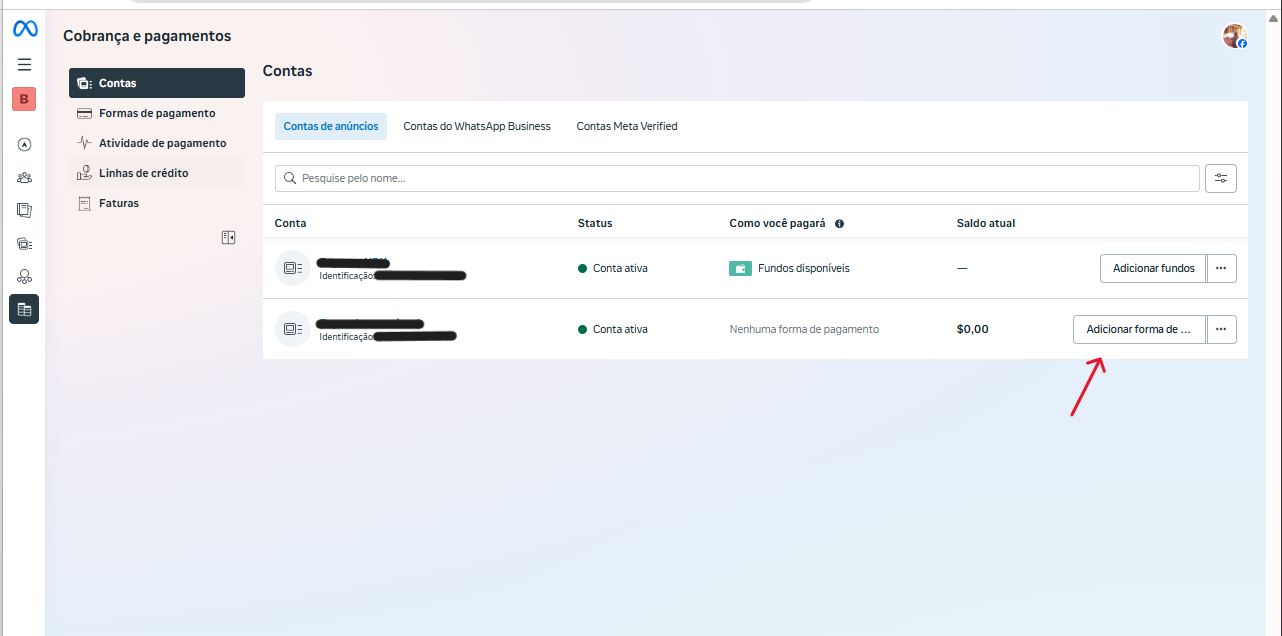
Task: Open profile avatar menu at top right
Action: tap(1234, 36)
